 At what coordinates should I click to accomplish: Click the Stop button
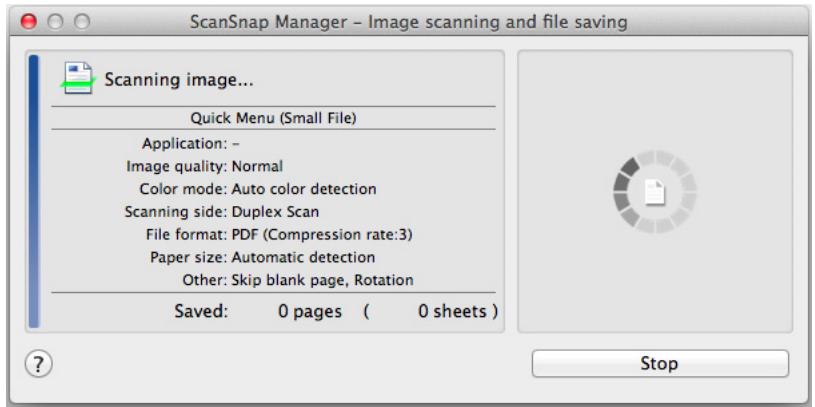pos(660,363)
